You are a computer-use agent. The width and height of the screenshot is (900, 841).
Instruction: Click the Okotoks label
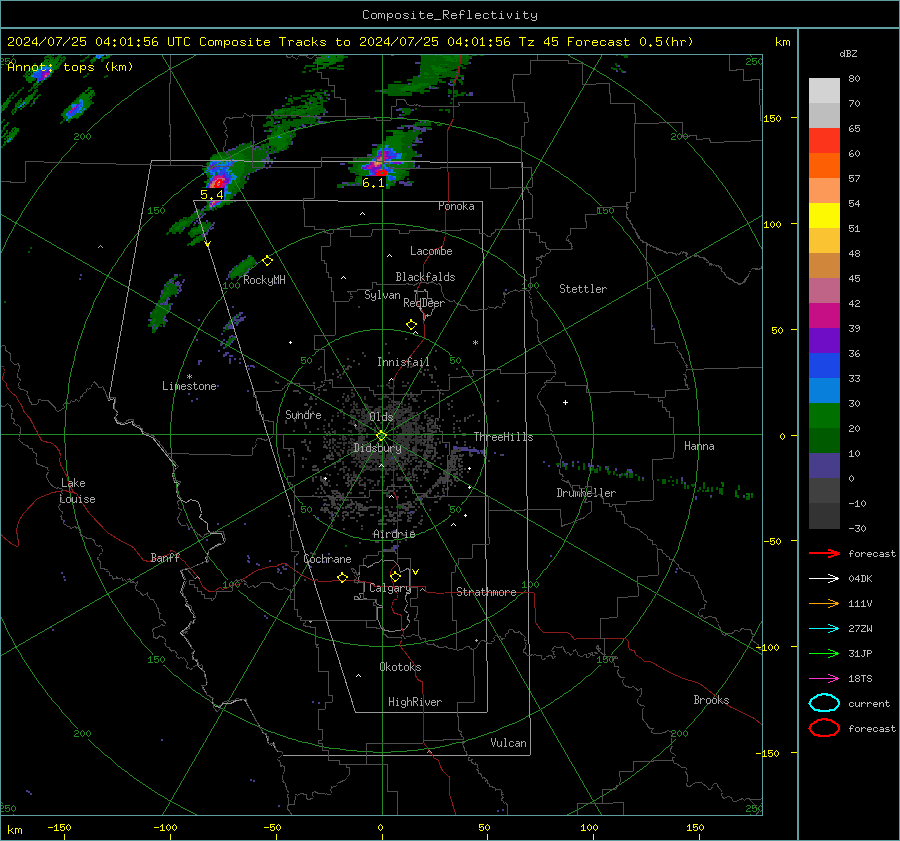(400, 667)
